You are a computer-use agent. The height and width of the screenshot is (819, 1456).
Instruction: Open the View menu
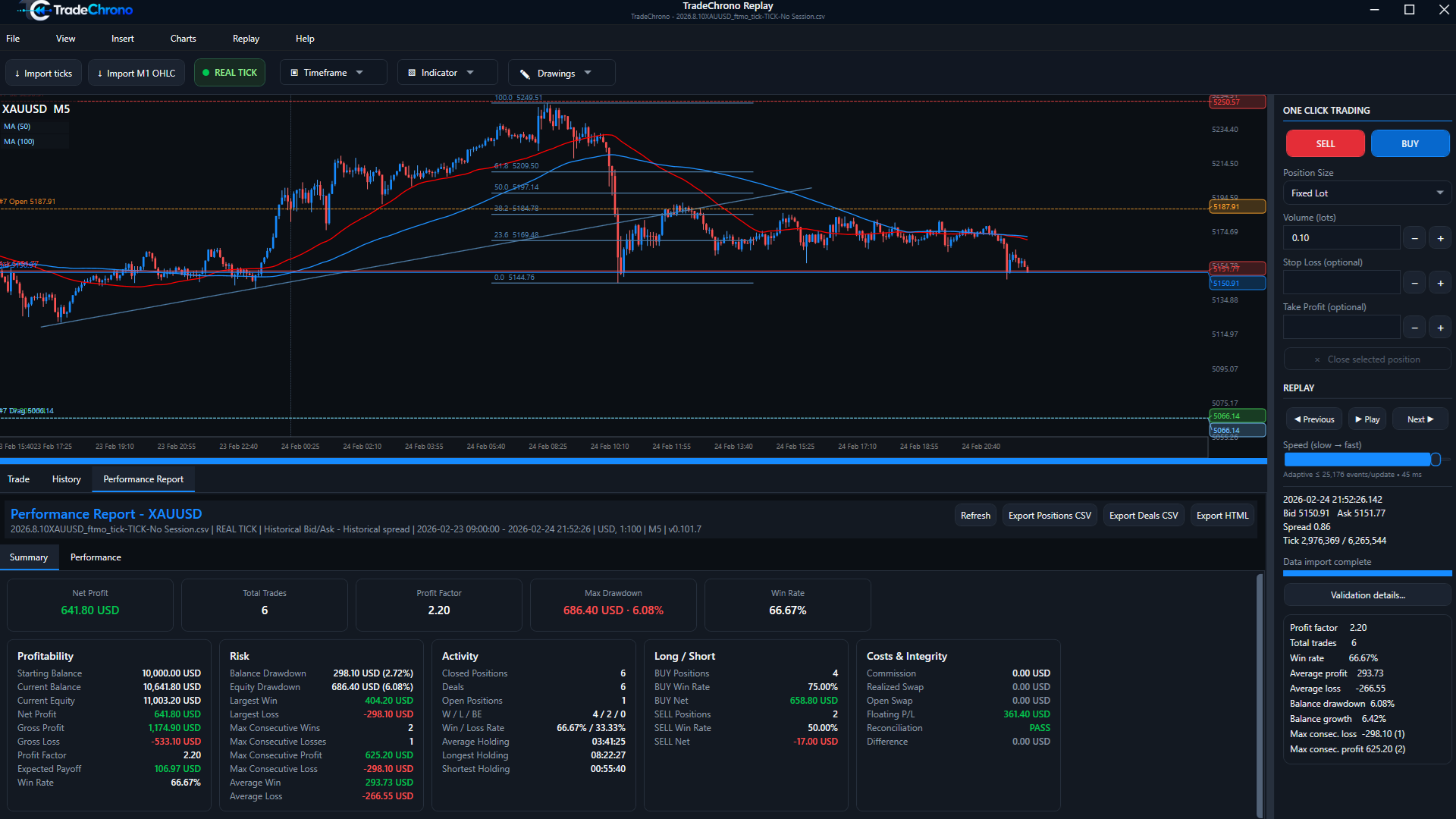[66, 39]
